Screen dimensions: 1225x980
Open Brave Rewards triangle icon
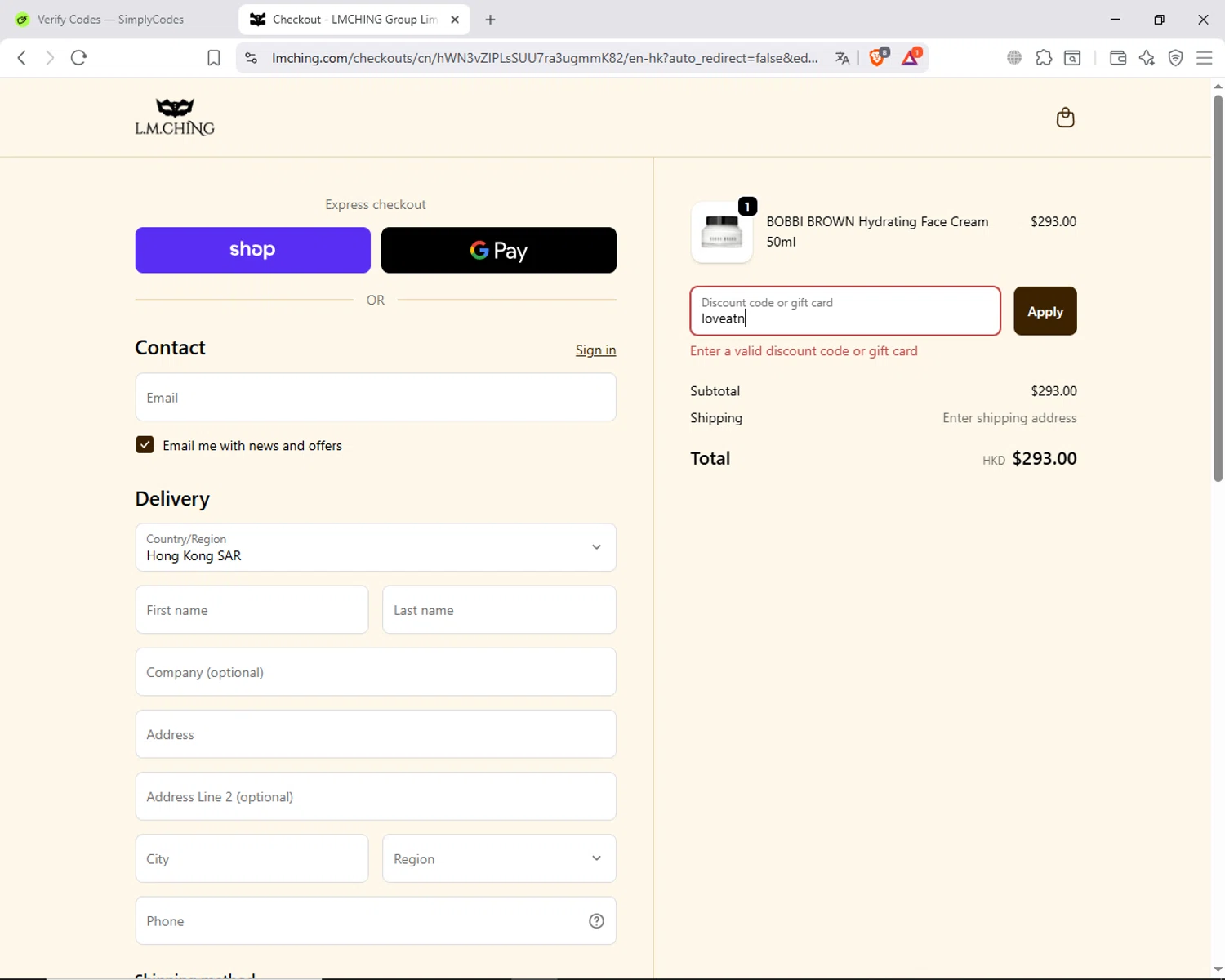pyautogui.click(x=911, y=57)
